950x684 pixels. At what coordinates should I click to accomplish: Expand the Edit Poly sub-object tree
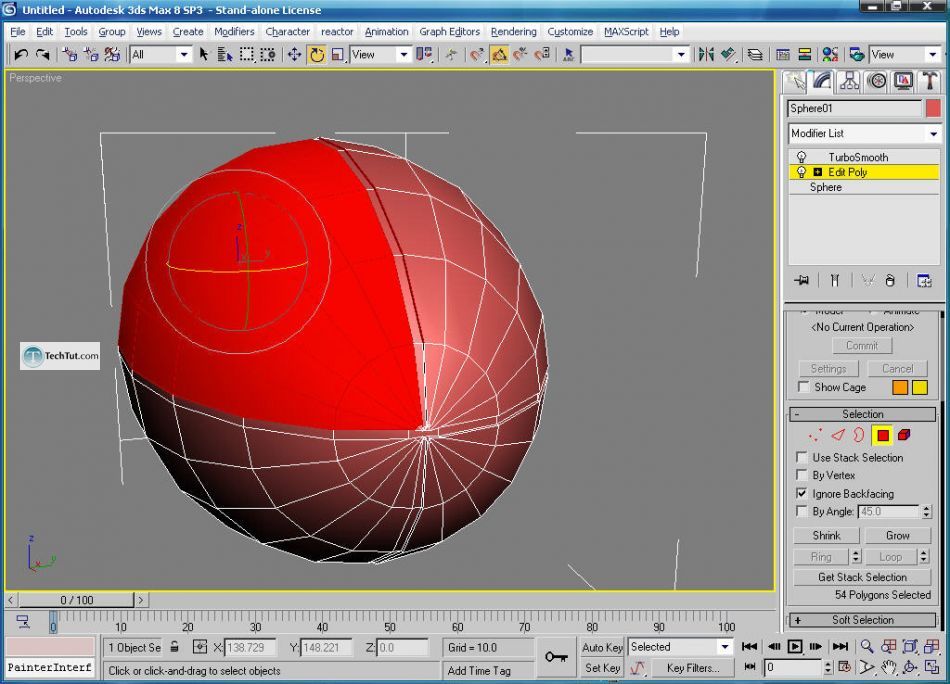pos(817,172)
